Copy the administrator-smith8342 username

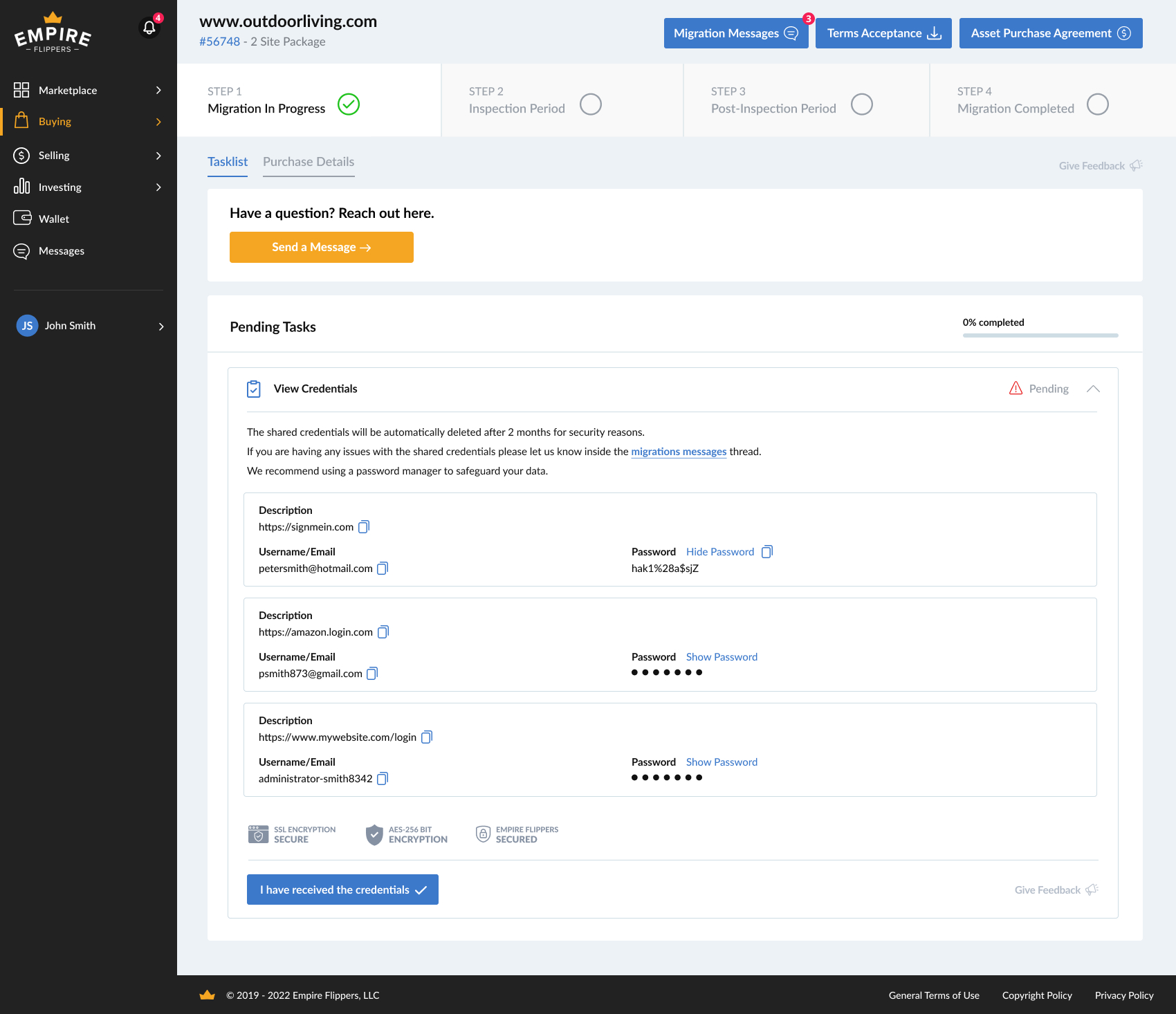(x=383, y=779)
